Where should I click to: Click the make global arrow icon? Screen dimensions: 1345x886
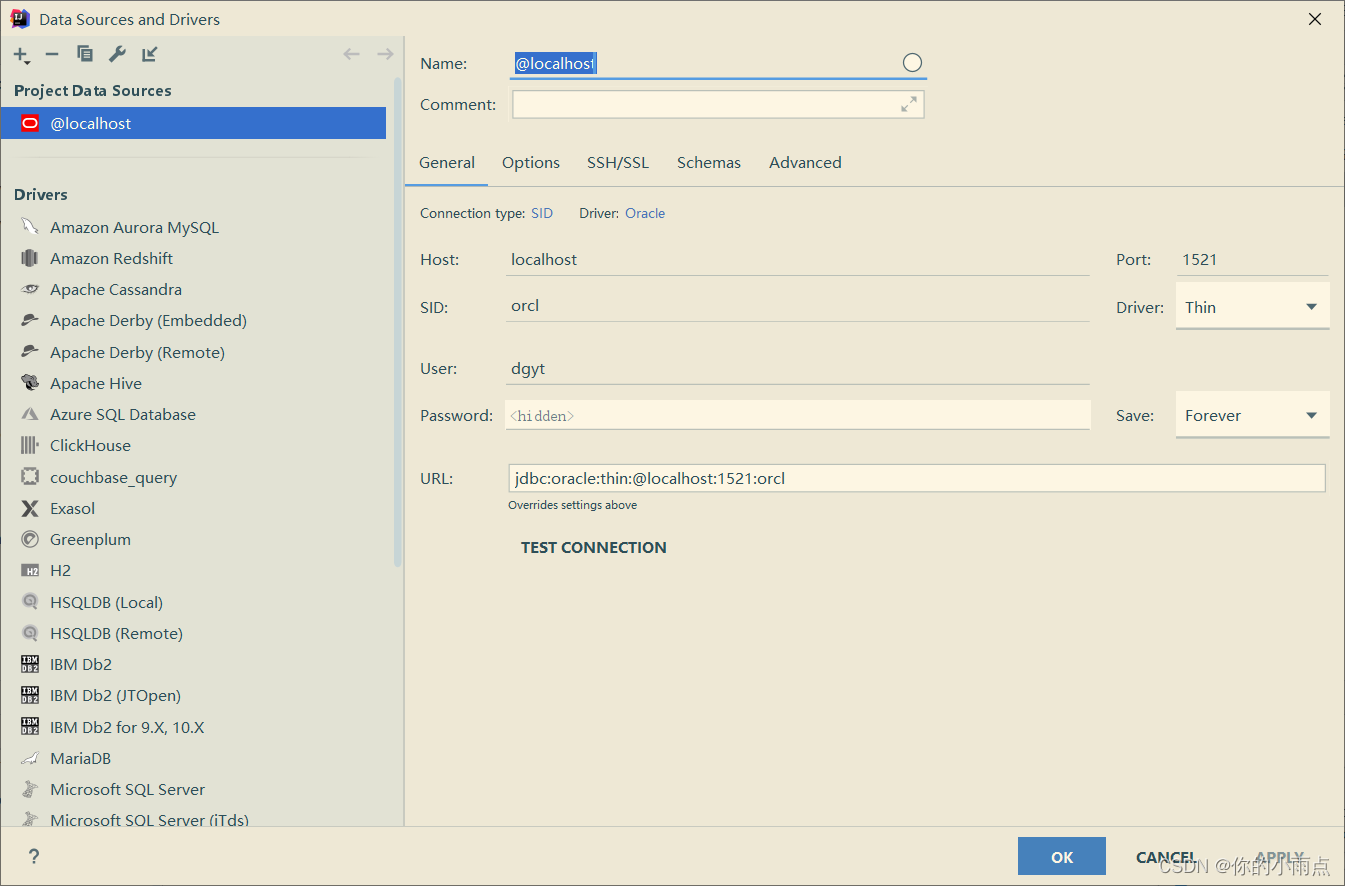point(150,54)
